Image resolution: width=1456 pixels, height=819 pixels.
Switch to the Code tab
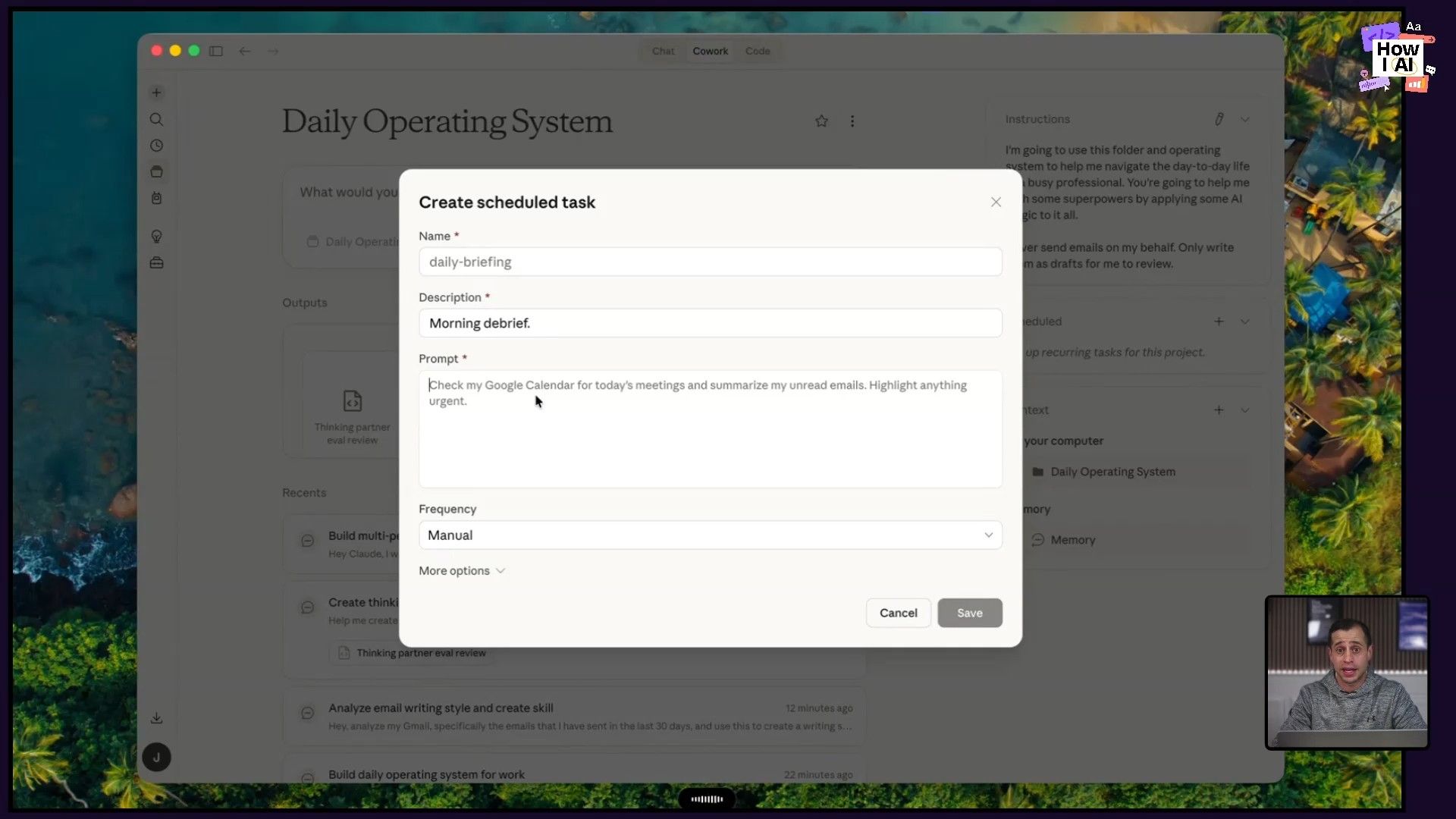pyautogui.click(x=757, y=51)
